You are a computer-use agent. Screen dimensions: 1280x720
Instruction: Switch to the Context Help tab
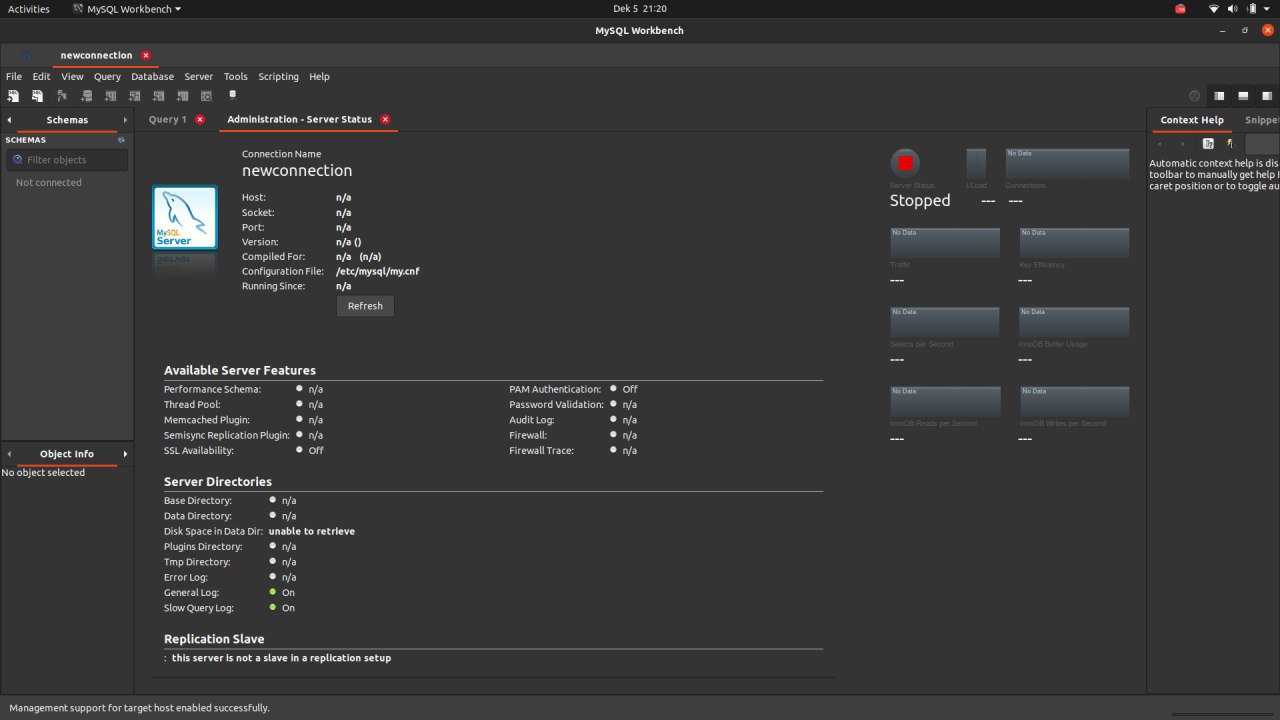click(x=1192, y=120)
